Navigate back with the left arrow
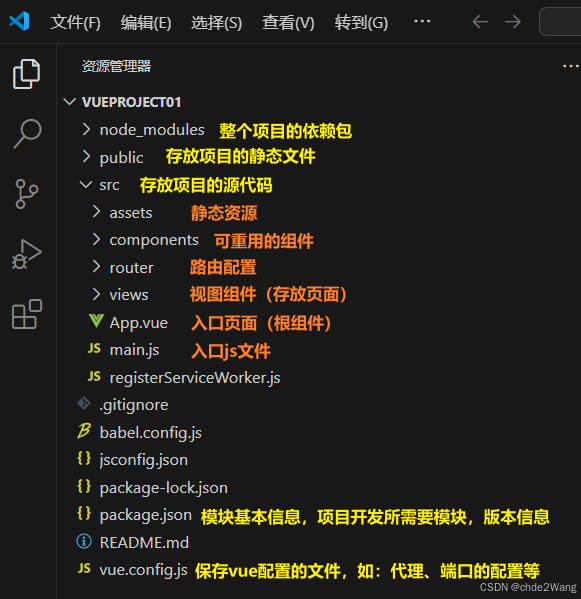Screen dimensions: 581x599 pyautogui.click(x=480, y=21)
